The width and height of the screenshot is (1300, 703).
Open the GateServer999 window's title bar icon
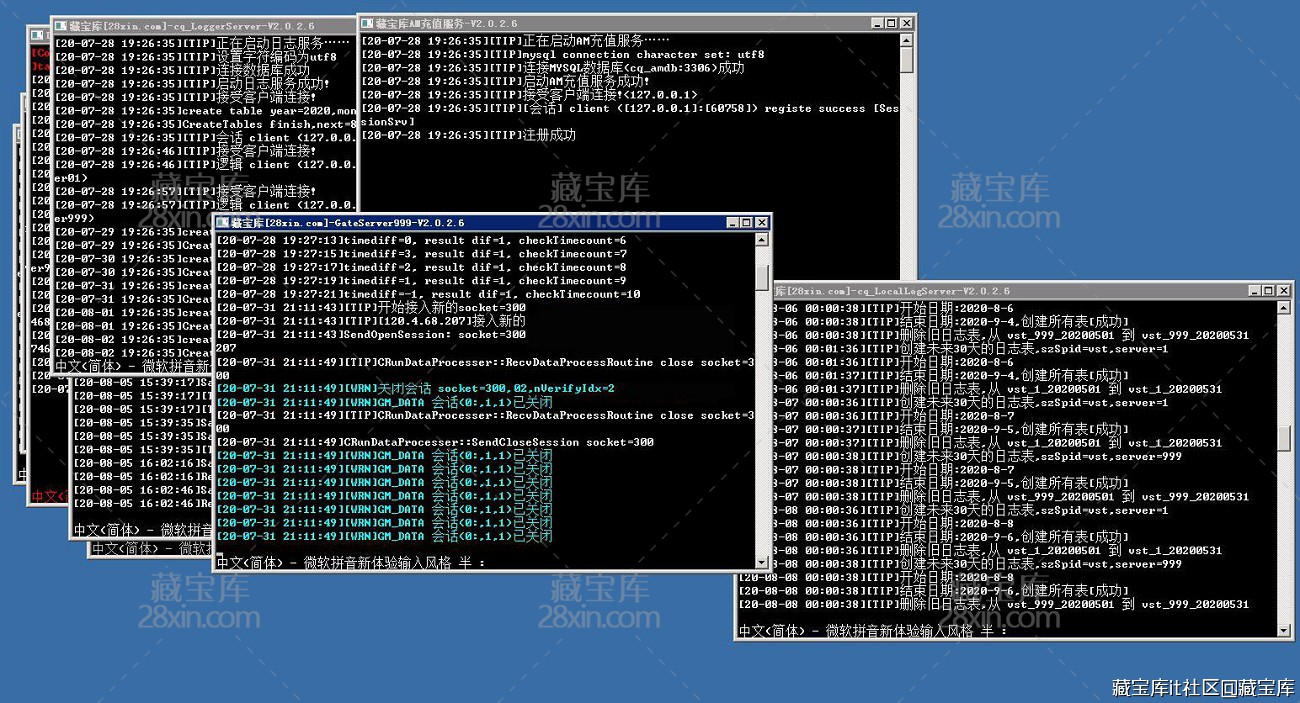[x=223, y=222]
